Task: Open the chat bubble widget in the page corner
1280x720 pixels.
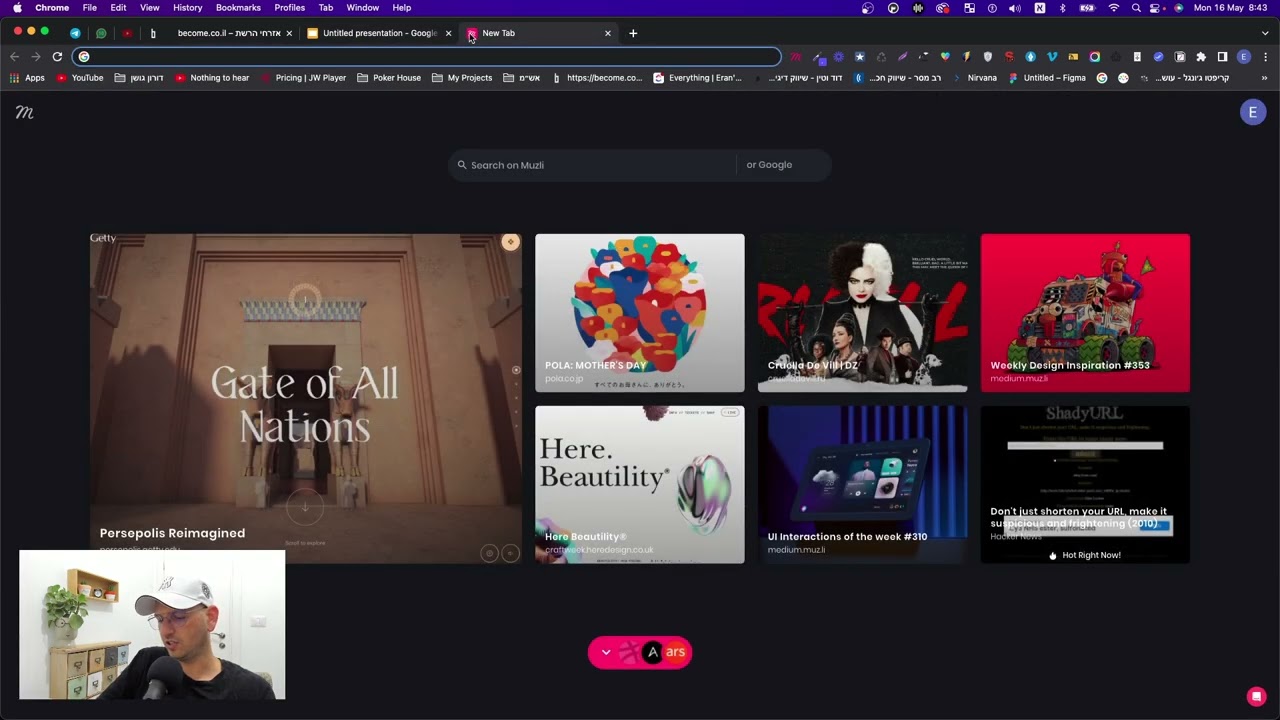Action: coord(1257,697)
